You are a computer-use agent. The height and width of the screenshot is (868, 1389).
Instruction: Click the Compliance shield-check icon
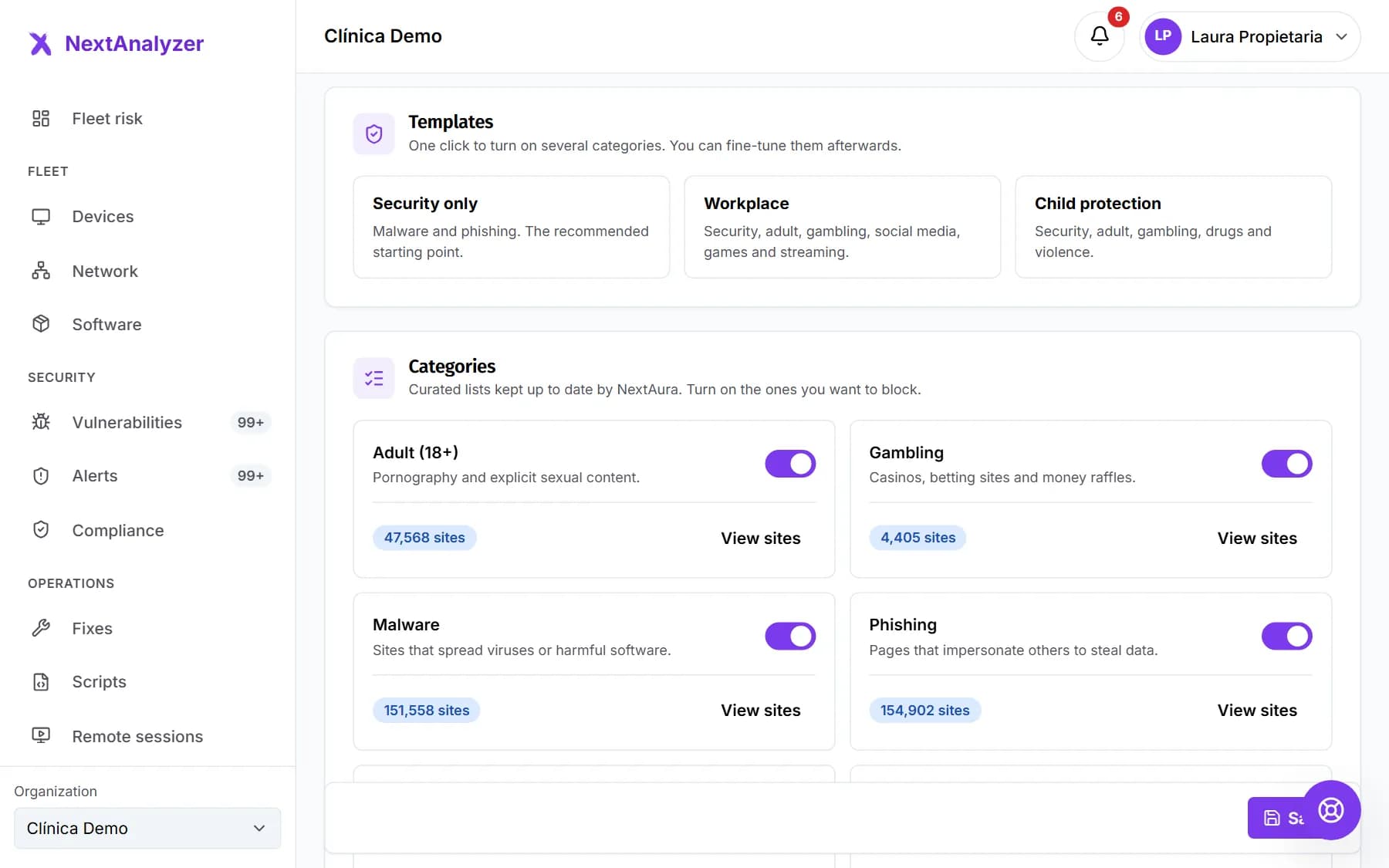(41, 530)
